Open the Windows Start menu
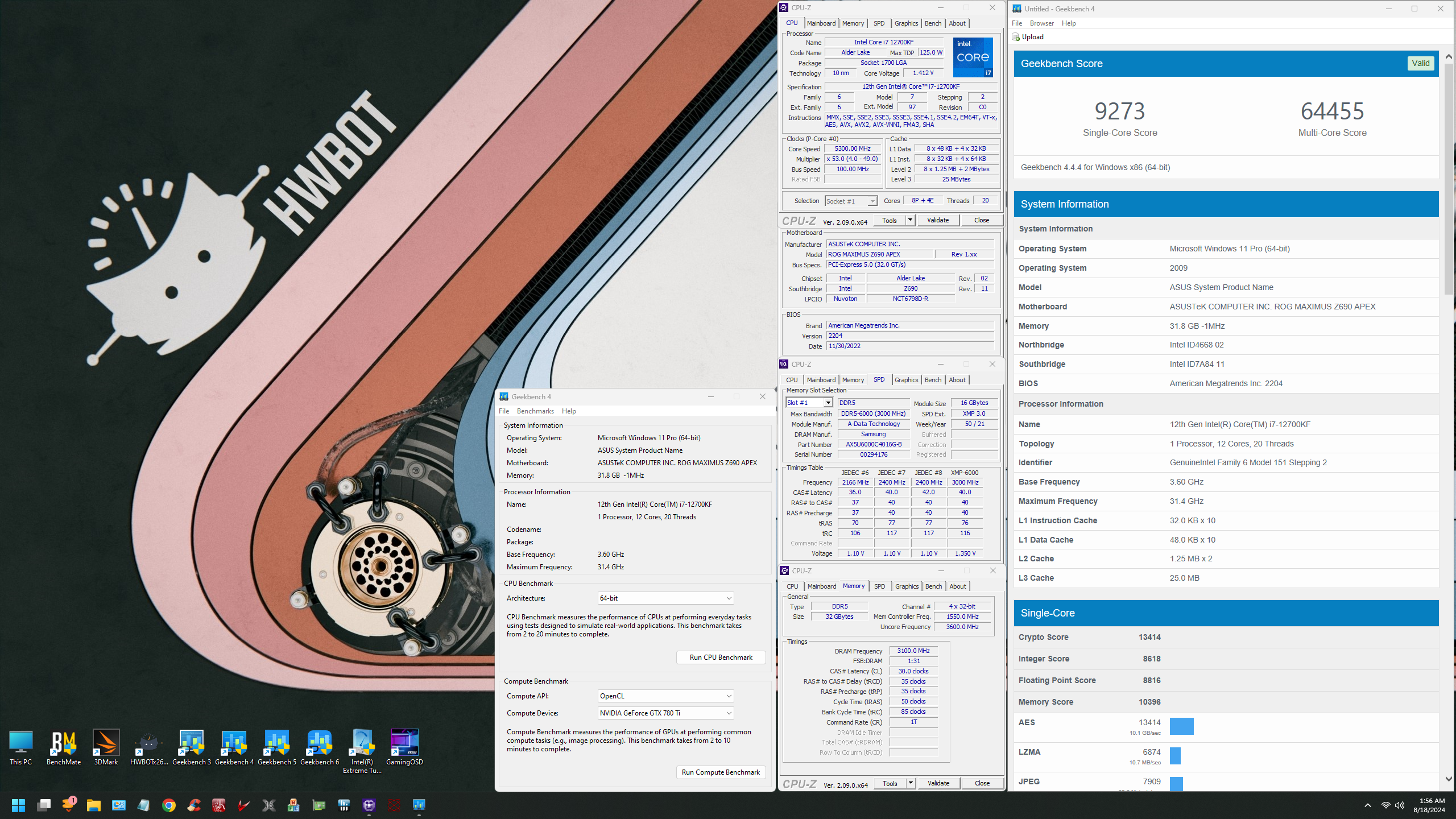 (x=18, y=805)
